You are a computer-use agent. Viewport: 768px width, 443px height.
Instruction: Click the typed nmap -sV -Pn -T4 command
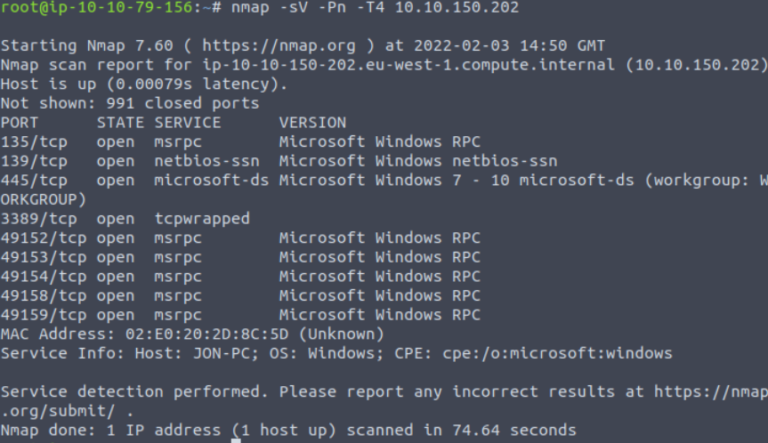click(342, 8)
